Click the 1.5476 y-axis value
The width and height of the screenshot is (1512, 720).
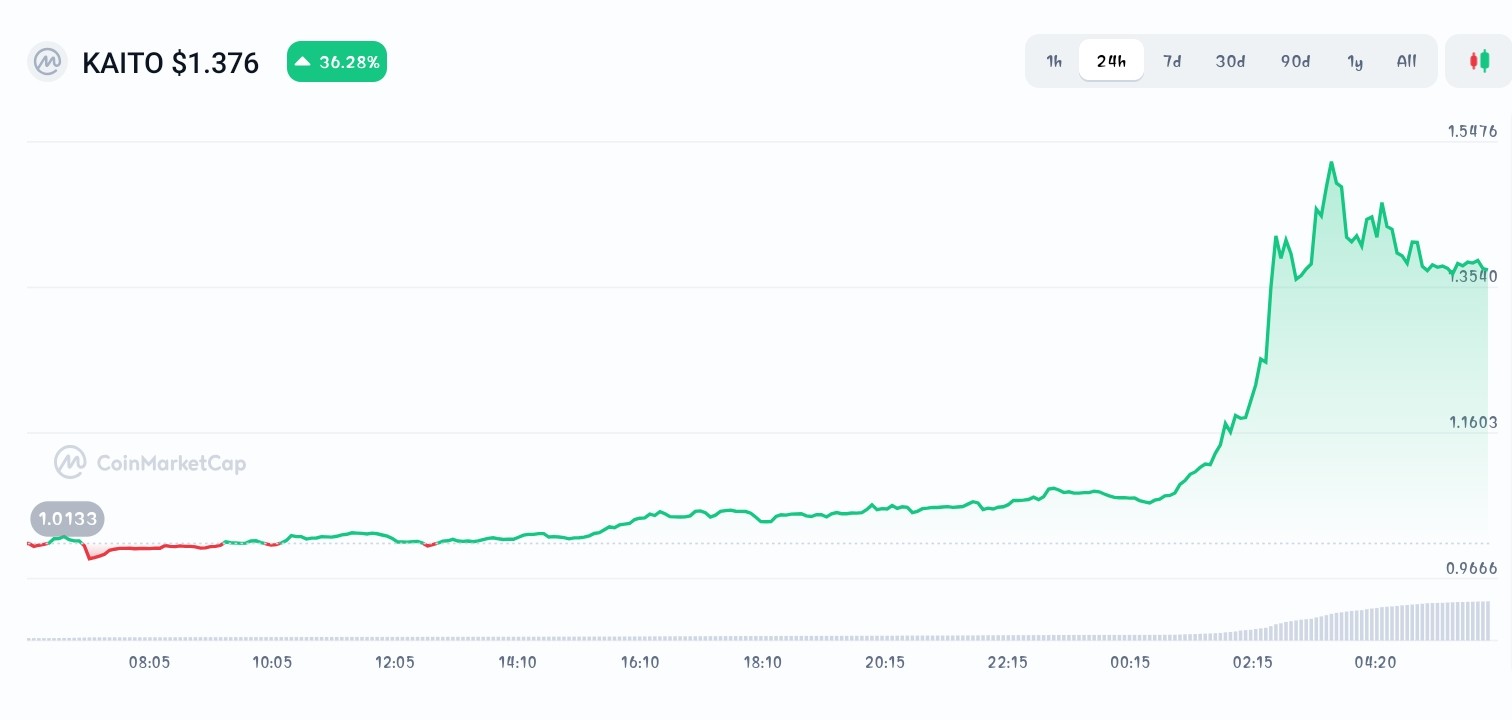coord(1472,131)
